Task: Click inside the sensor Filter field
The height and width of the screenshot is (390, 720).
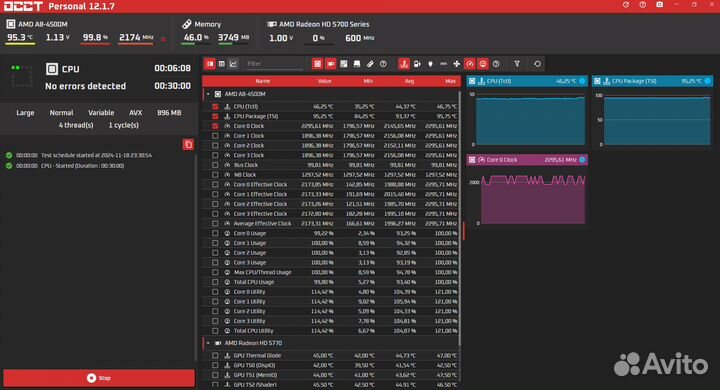Action: pos(275,64)
